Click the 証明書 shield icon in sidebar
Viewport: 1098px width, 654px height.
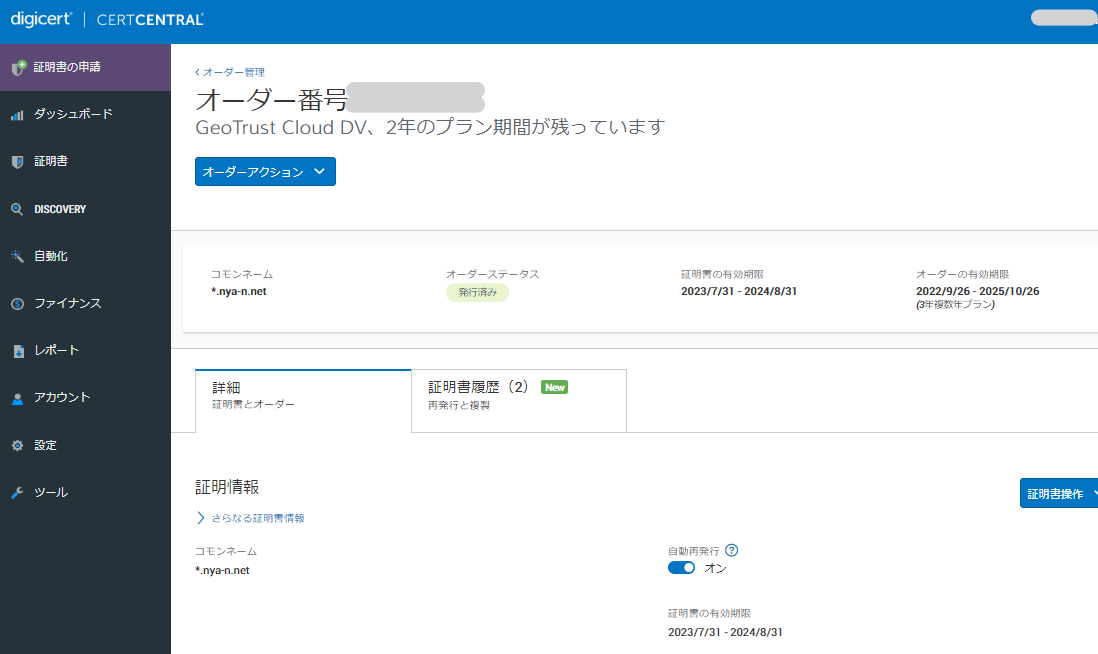[x=18, y=162]
